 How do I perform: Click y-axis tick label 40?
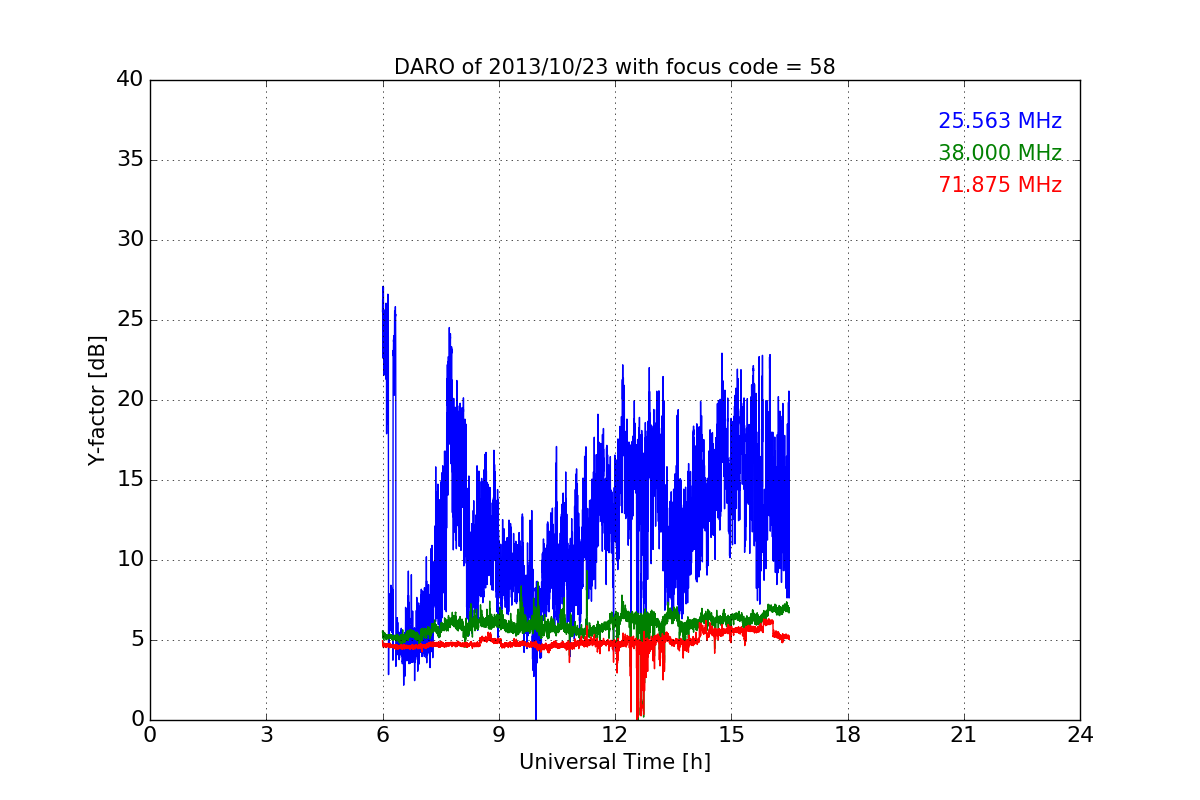[x=130, y=80]
